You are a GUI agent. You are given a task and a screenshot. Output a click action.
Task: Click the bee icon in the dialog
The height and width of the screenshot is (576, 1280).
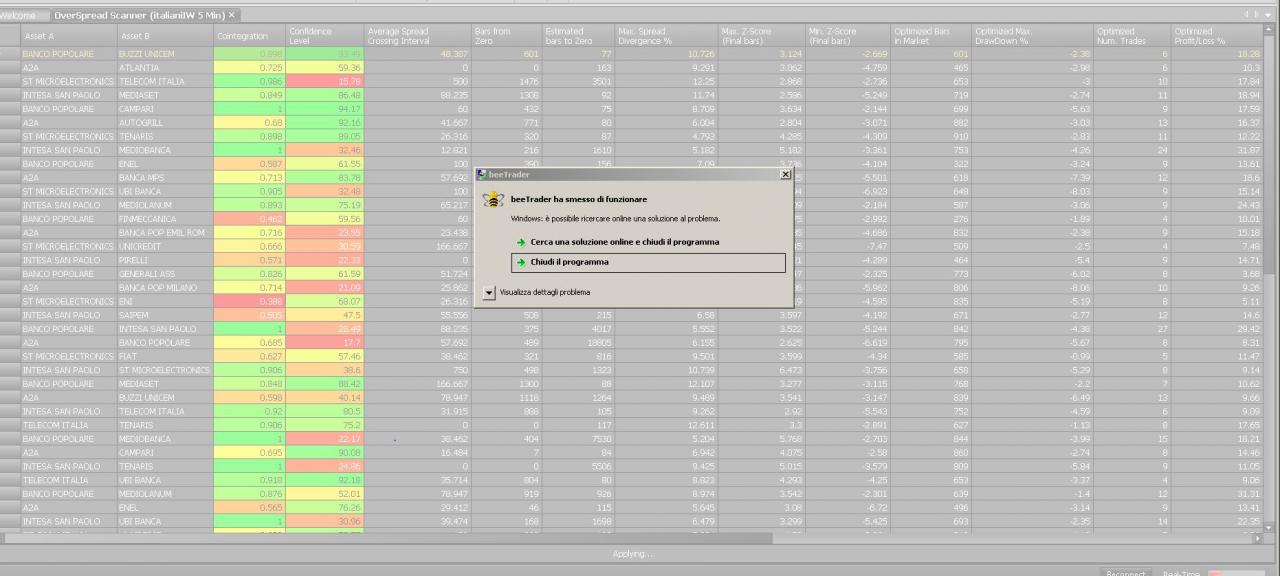(493, 200)
